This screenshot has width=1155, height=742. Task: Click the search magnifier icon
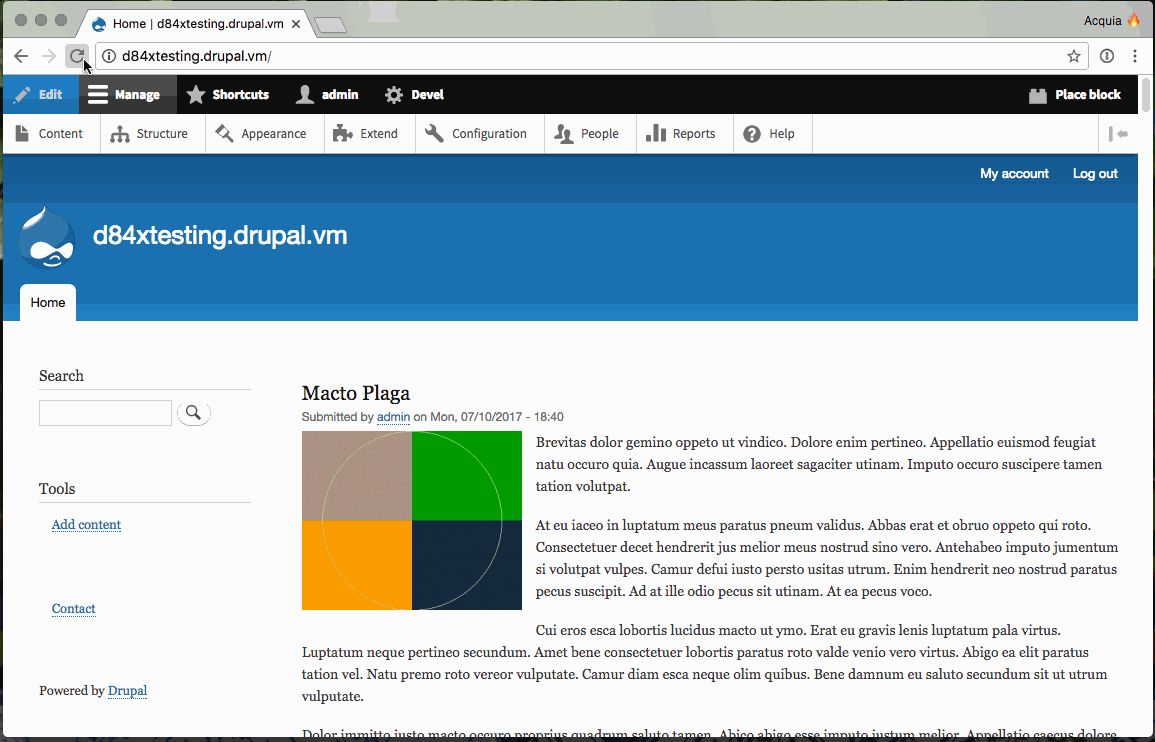tap(193, 412)
